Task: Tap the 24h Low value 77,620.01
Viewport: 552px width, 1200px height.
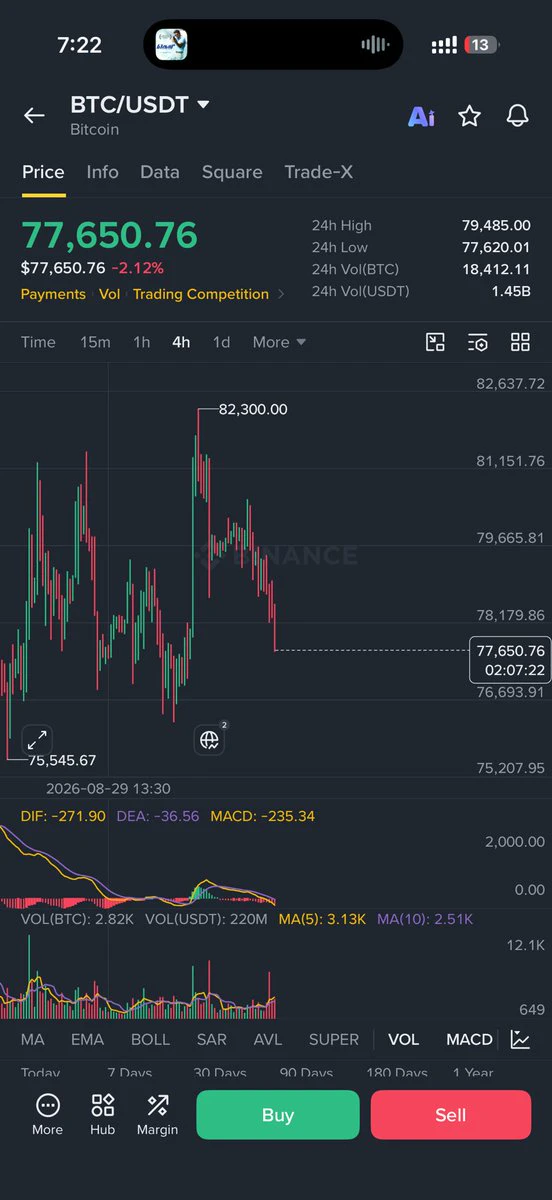Action: pos(496,247)
